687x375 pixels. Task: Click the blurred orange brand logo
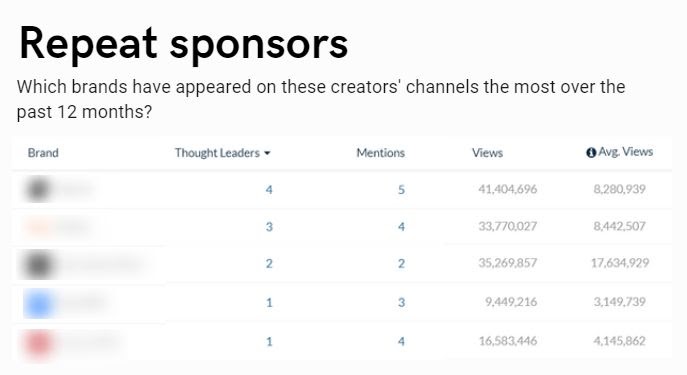pyautogui.click(x=39, y=226)
